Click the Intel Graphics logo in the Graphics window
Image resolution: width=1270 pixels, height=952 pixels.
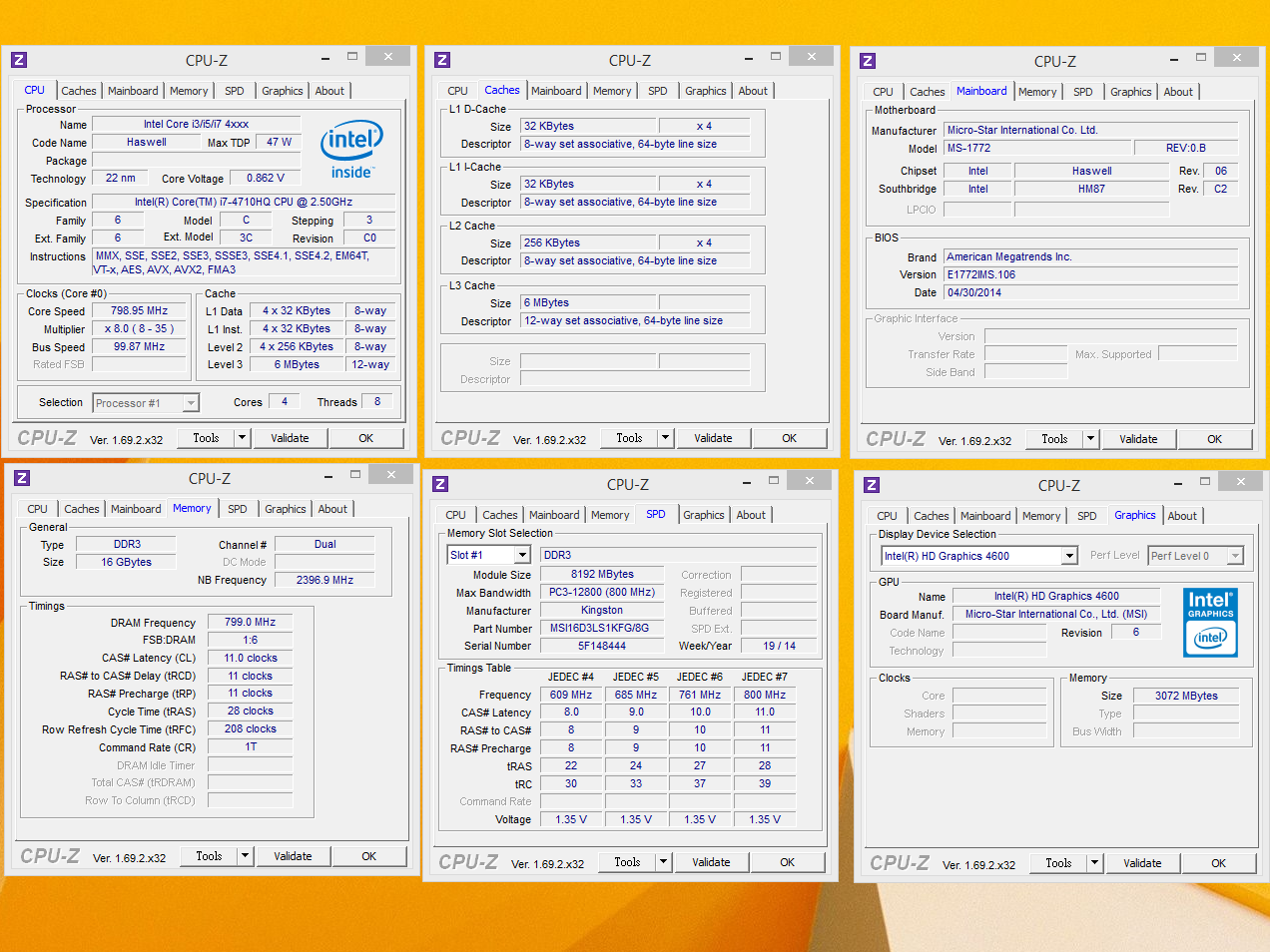coord(1210,622)
